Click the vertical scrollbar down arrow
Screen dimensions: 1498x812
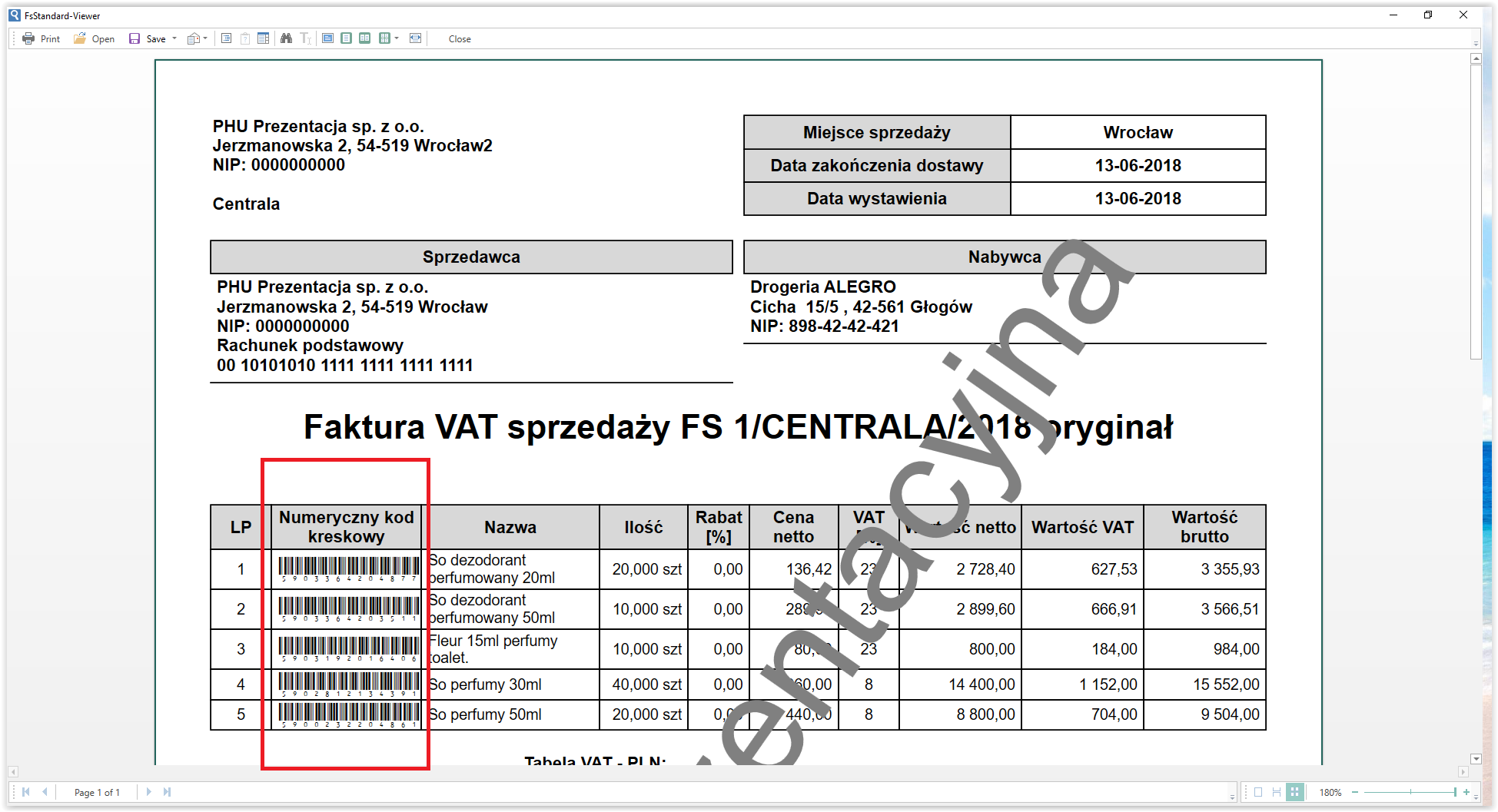tap(1476, 759)
